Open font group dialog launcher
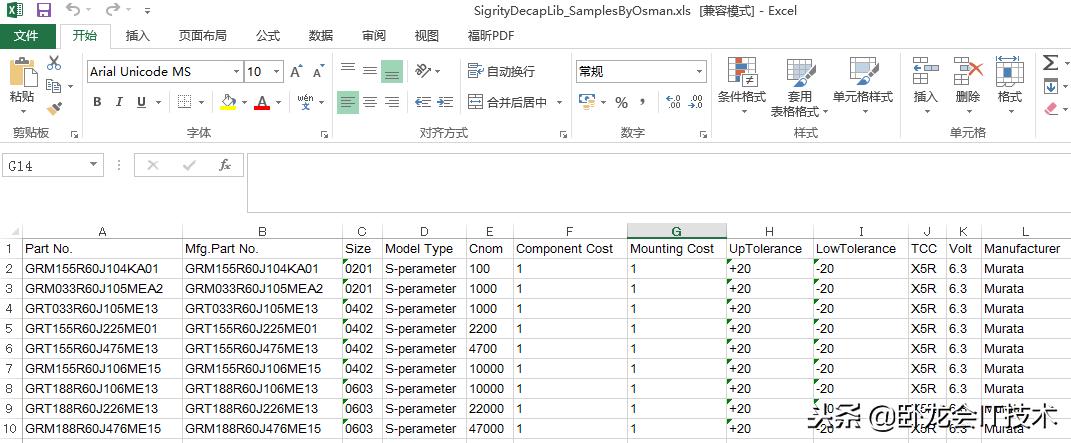This screenshot has height=443, width=1071. coord(324,134)
